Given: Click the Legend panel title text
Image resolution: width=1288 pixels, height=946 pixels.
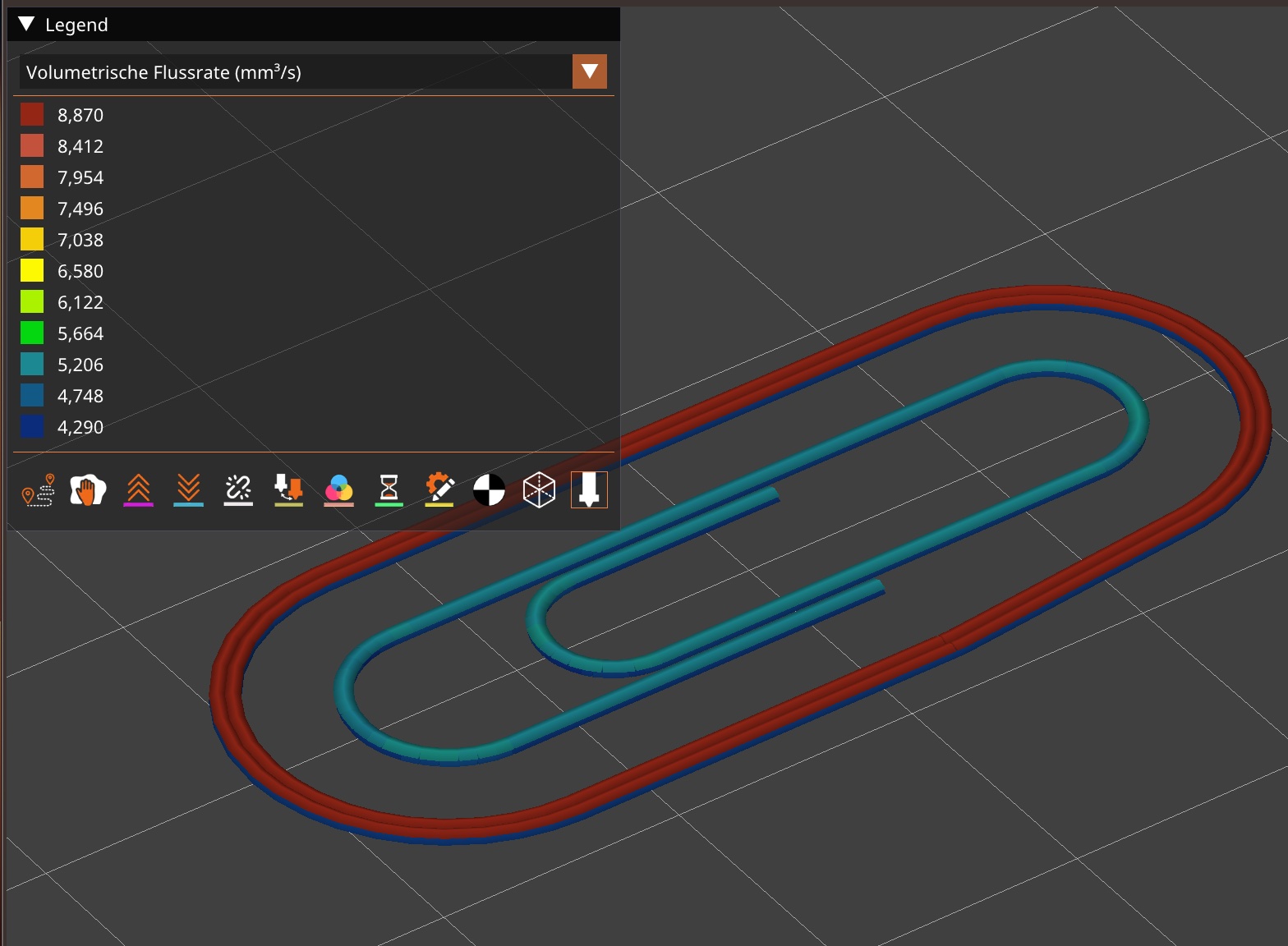Looking at the screenshot, I should [x=76, y=25].
